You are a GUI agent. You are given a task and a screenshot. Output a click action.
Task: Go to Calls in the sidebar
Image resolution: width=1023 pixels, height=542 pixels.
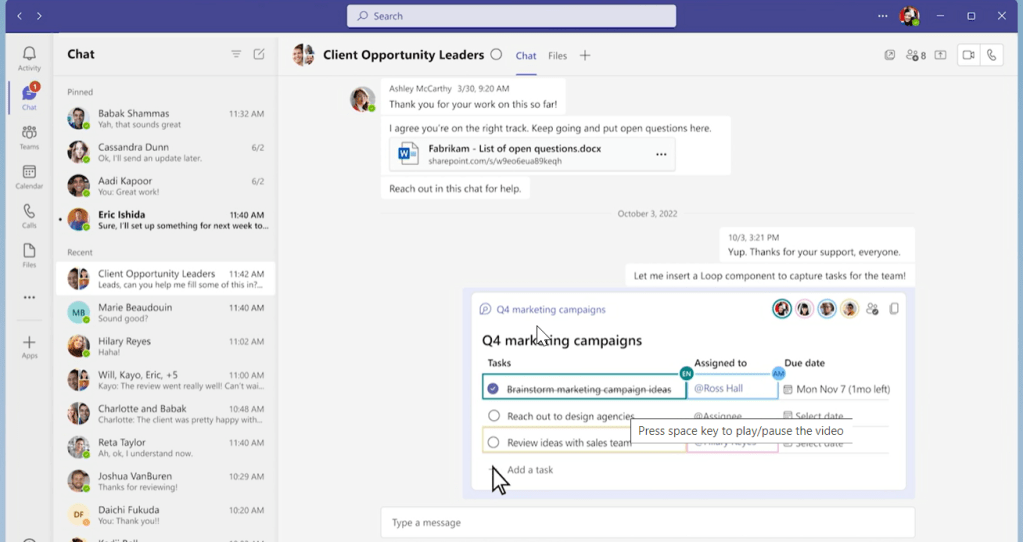[x=29, y=216]
